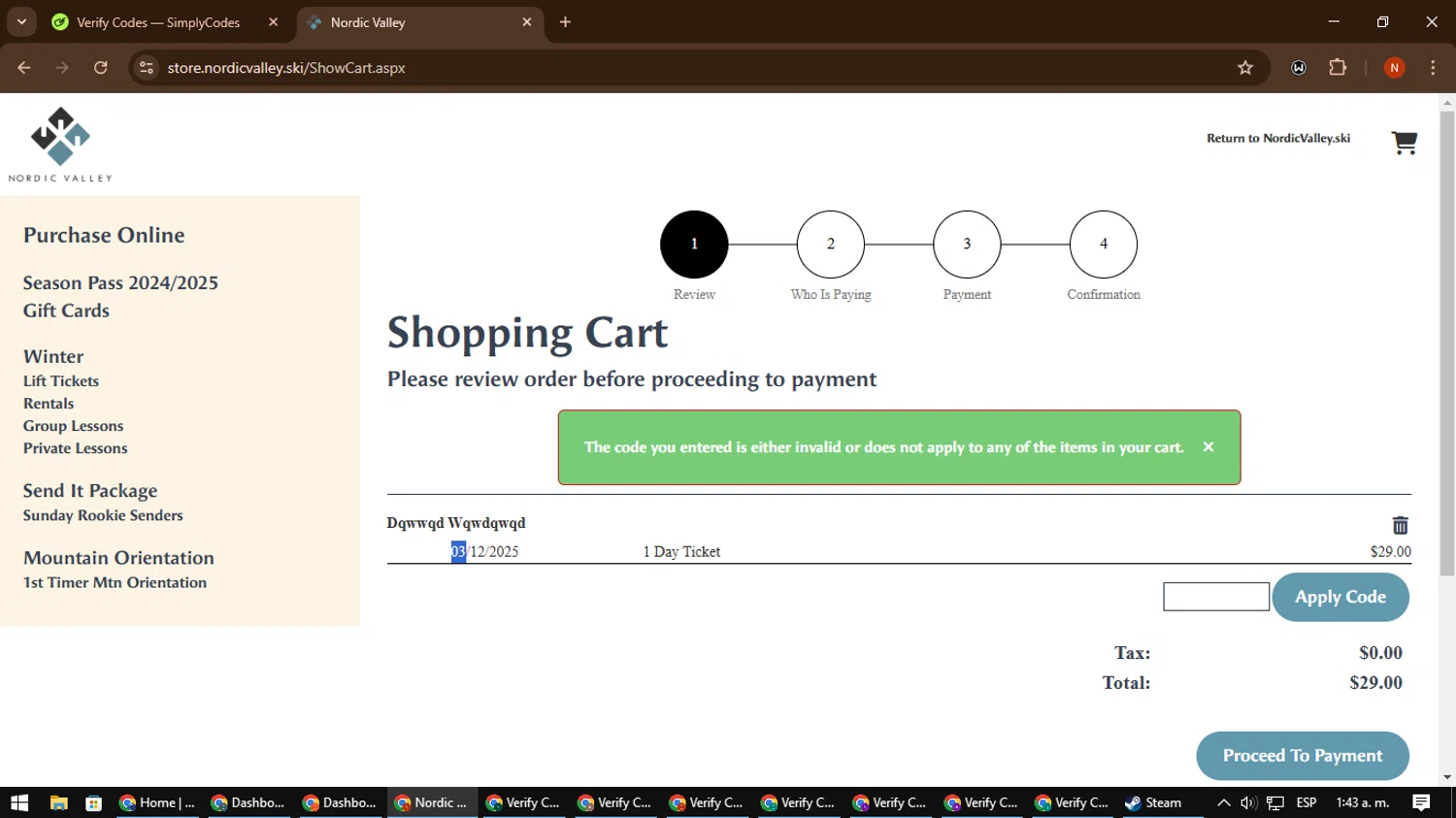Click the browser forward arrow
This screenshot has width=1456, height=818.
pos(62,68)
